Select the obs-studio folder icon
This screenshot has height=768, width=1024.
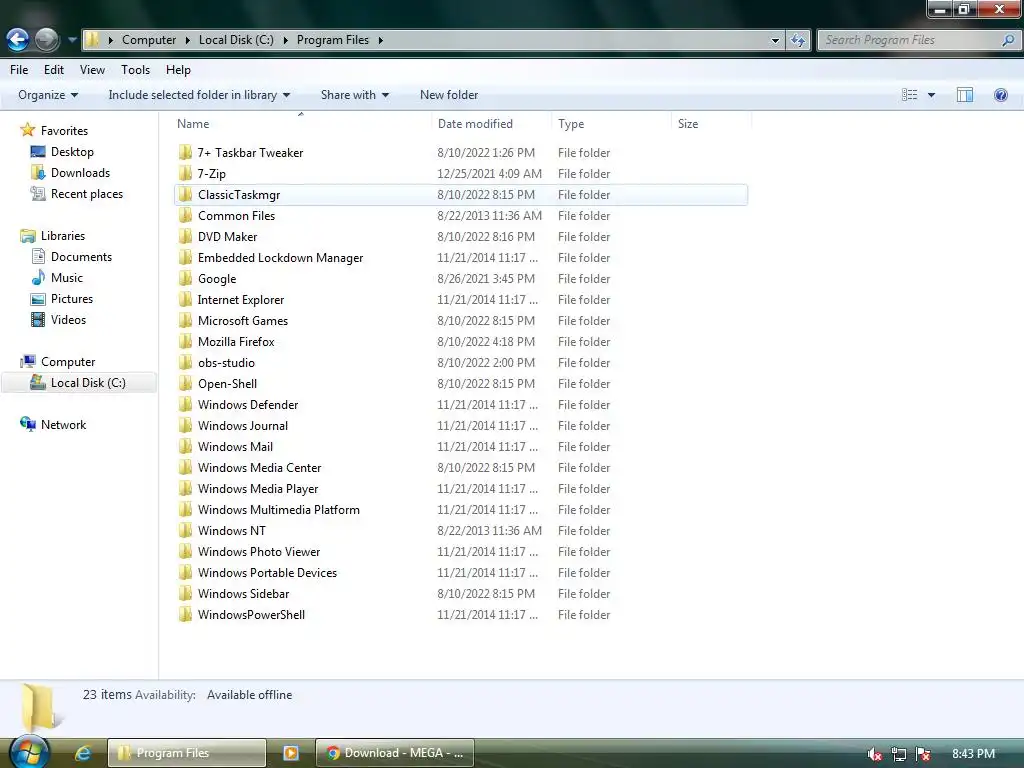(x=185, y=362)
